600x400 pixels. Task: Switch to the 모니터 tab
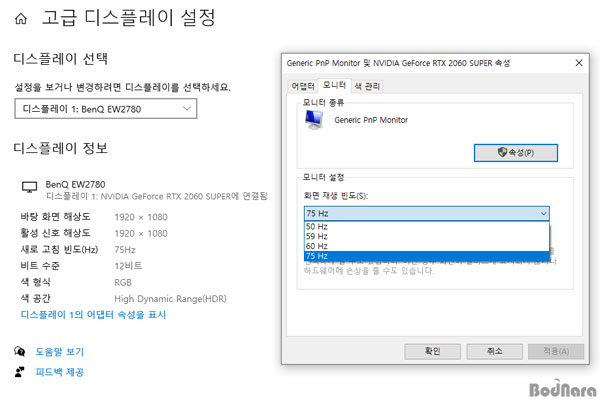tap(334, 85)
